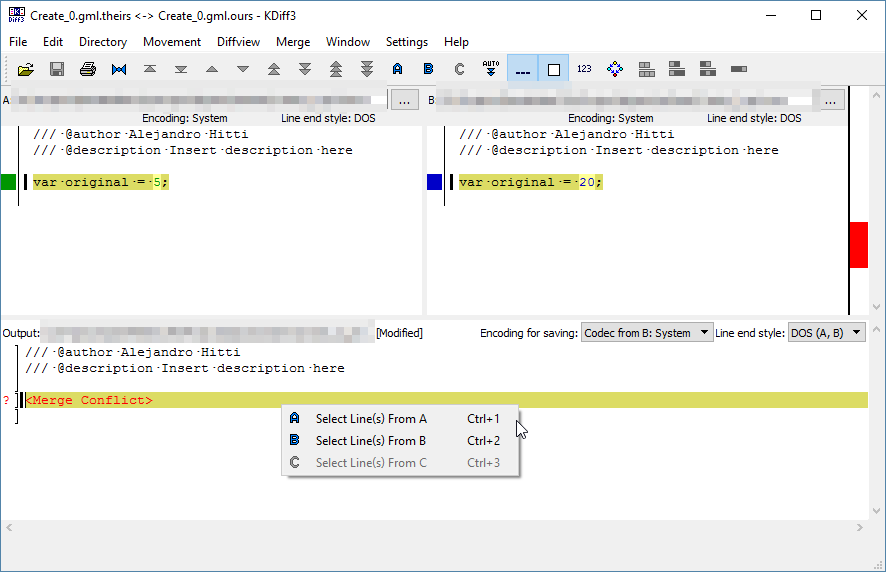Open the Line end style dropdown

point(826,333)
